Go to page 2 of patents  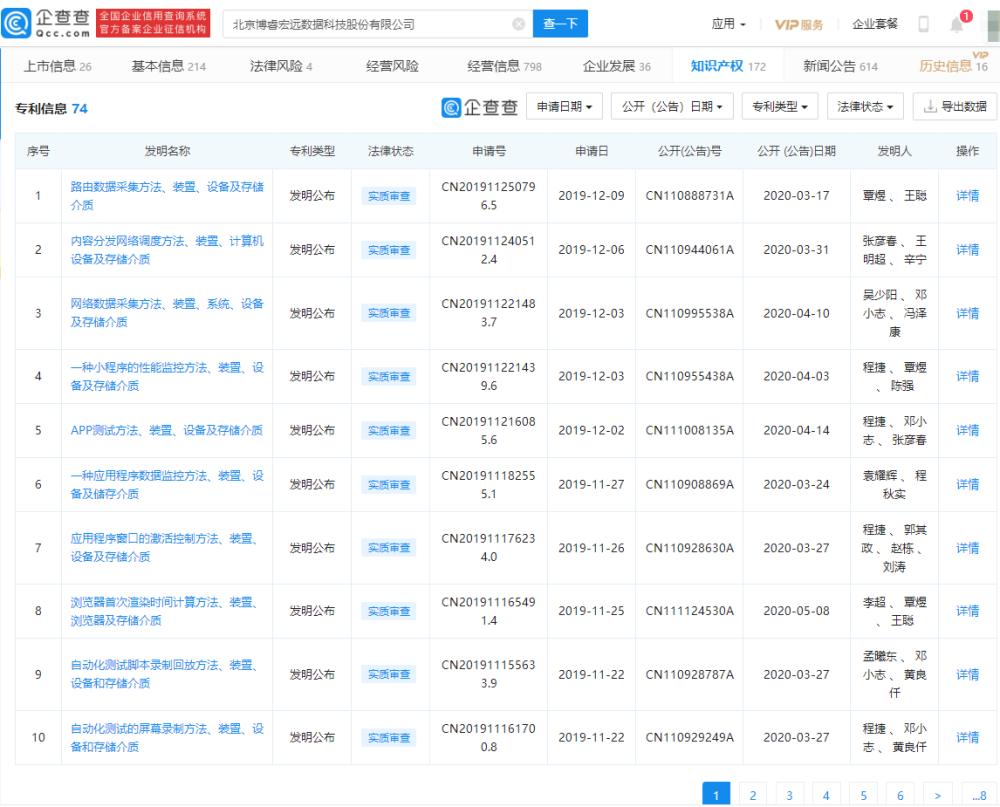coord(753,795)
